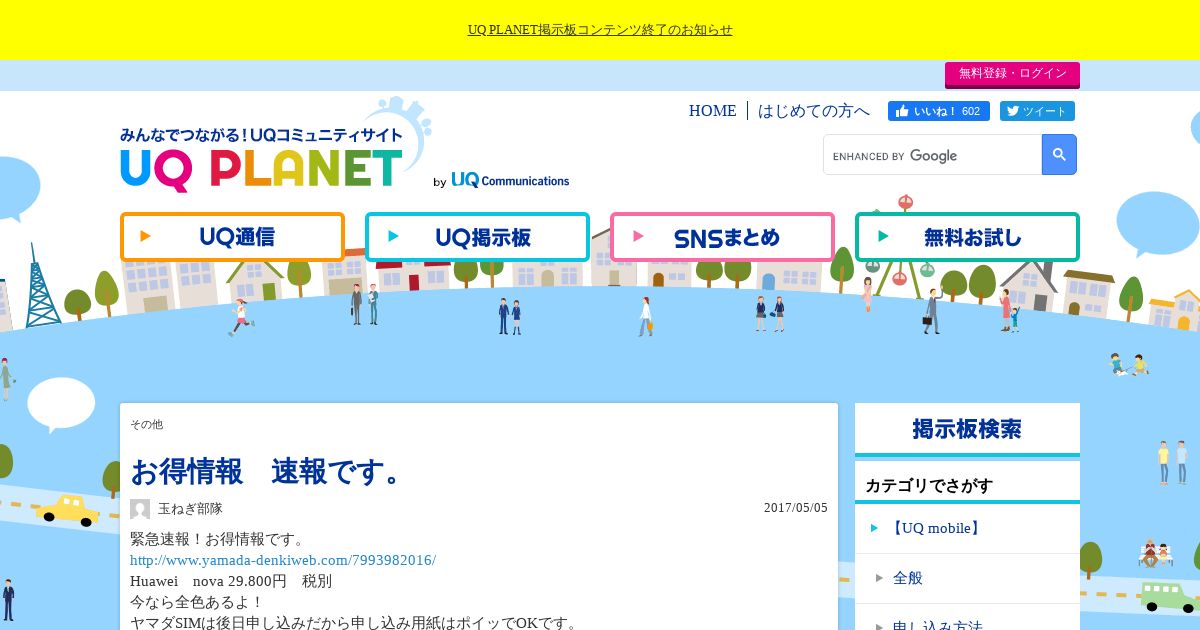Viewport: 1200px width, 630px height.
Task: Click the text Huawei nova 29.800円 税別
Action: click(231, 581)
